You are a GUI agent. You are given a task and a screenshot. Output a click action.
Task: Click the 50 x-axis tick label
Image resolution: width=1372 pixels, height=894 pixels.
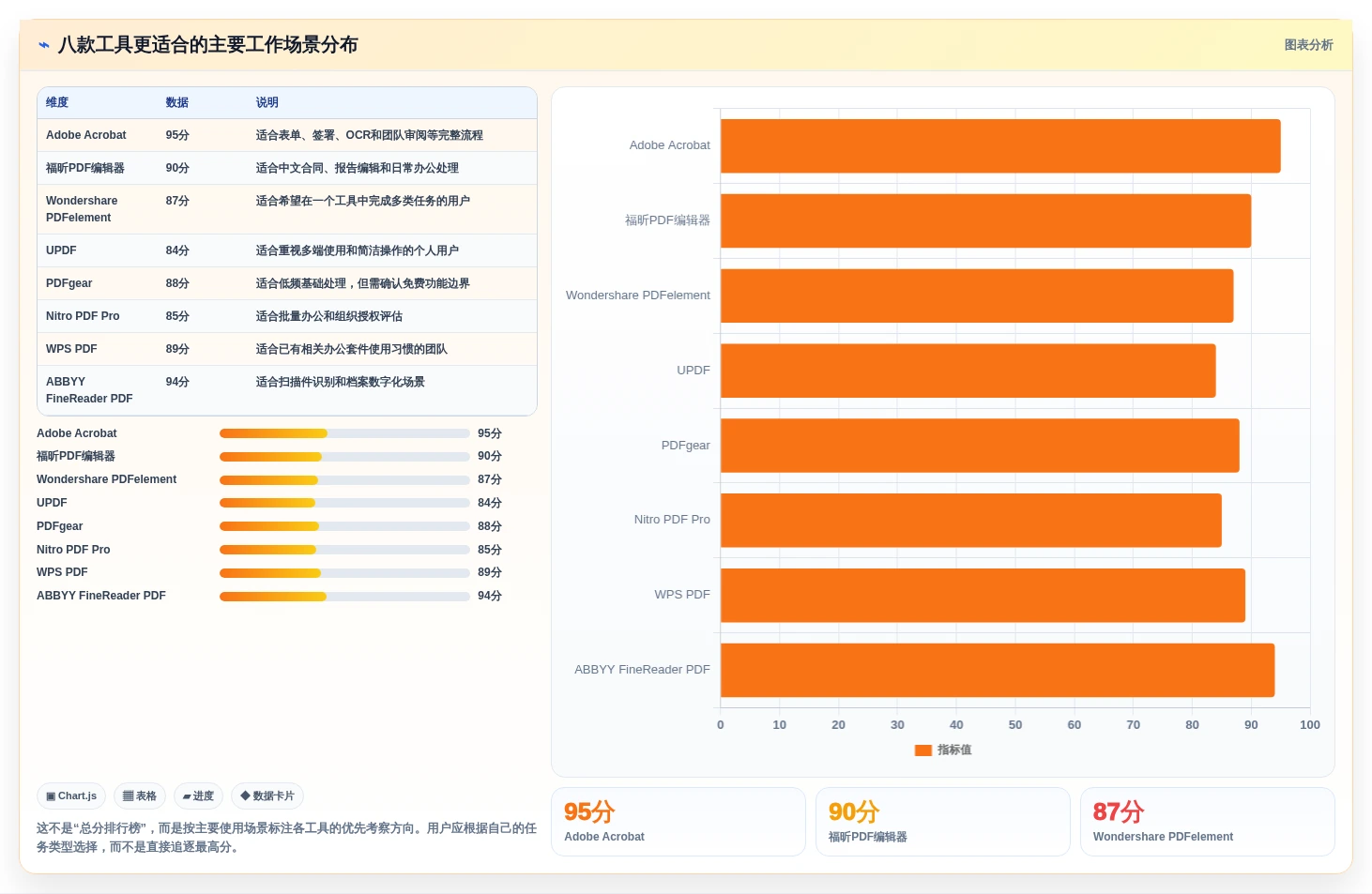pyautogui.click(x=1015, y=725)
